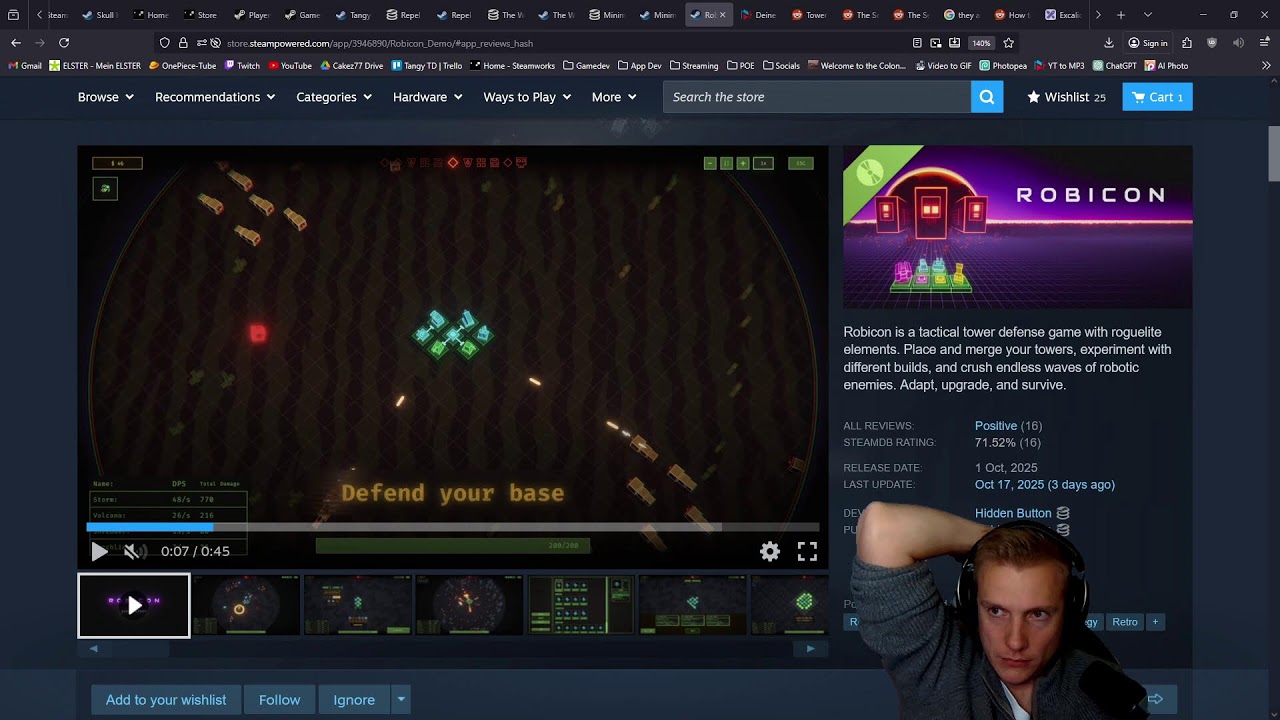Switch to the Skull tab
The image size is (1280, 720).
click(x=98, y=15)
